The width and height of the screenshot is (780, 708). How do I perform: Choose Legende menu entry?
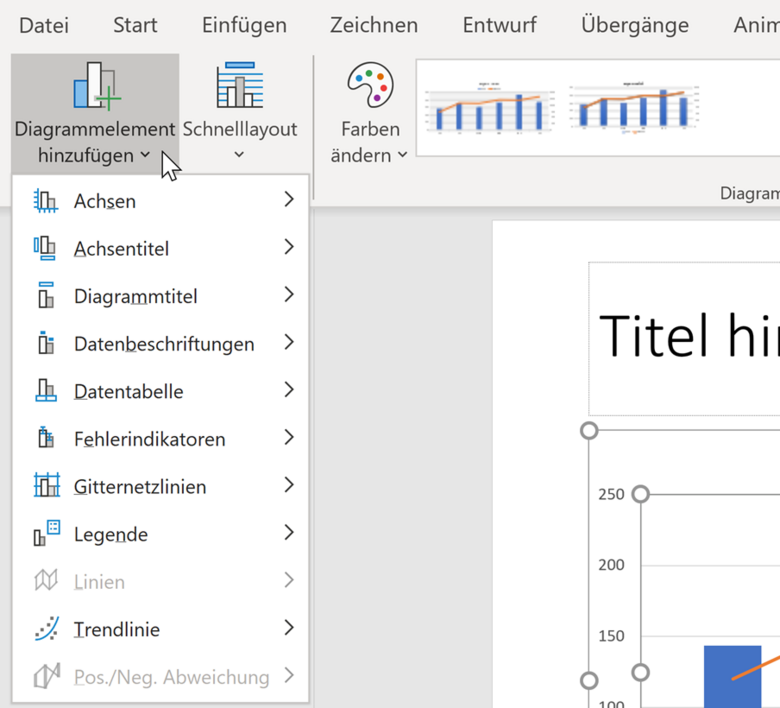tap(160, 534)
